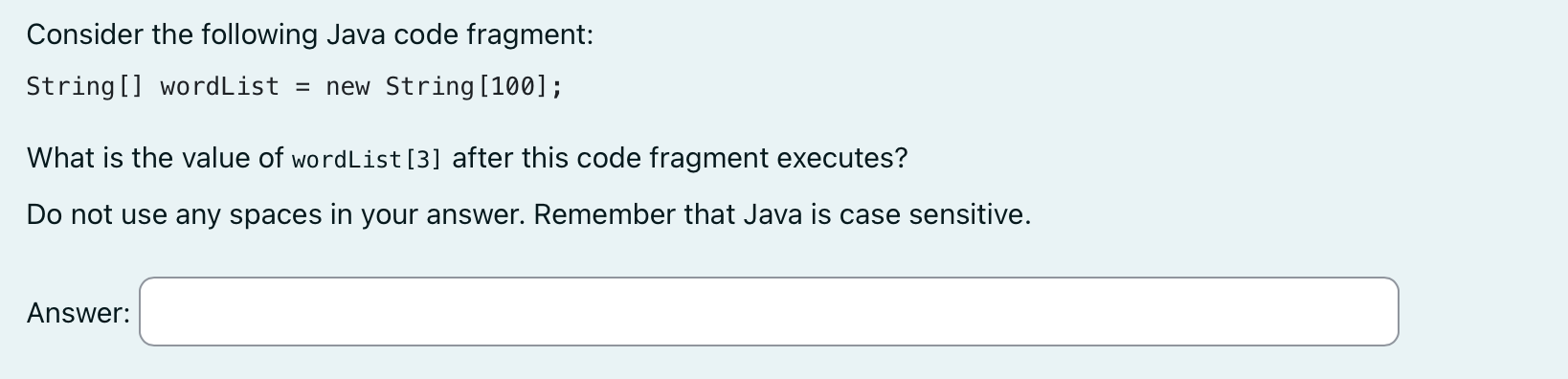Click the question sentence about wordList[3] value
The image size is (1568, 379).
coord(467,158)
